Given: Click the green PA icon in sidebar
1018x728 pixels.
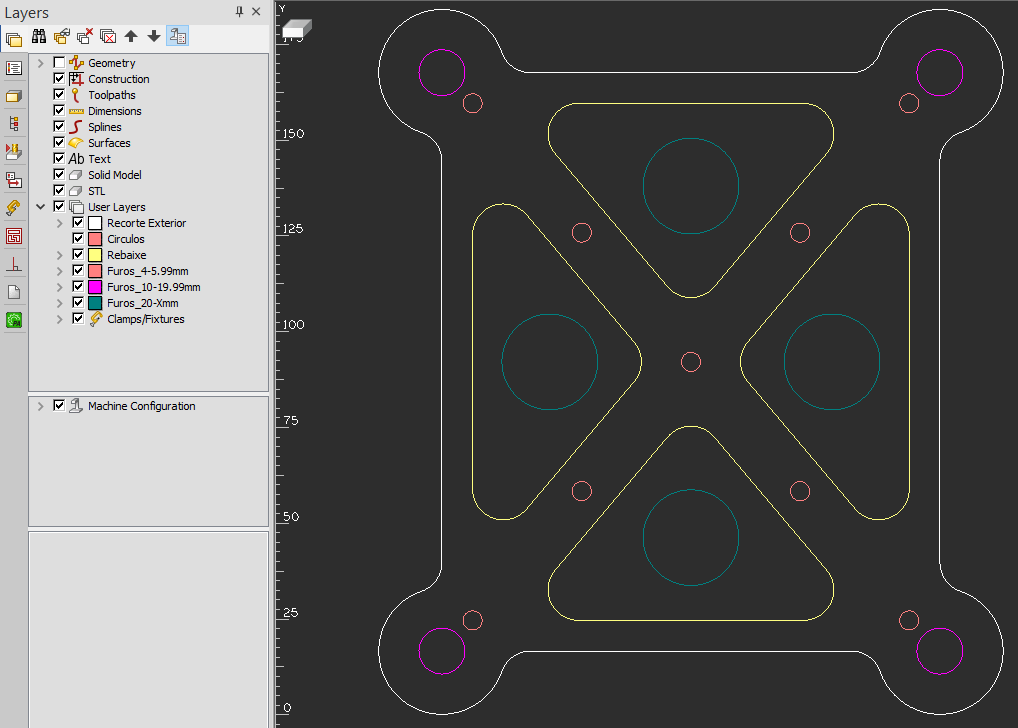Looking at the screenshot, I should [14, 320].
